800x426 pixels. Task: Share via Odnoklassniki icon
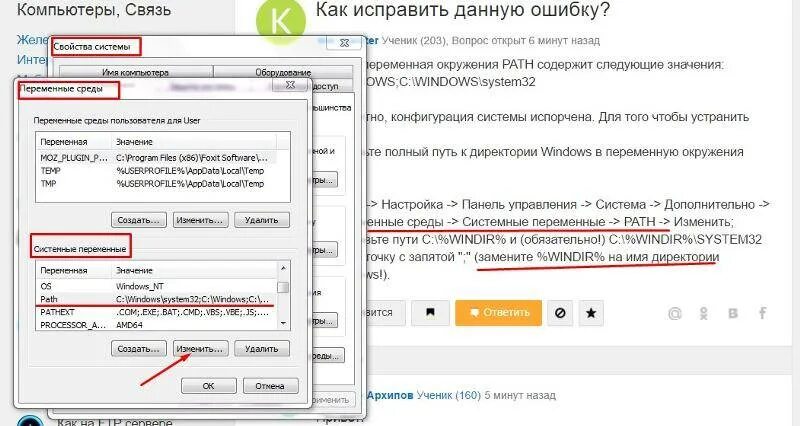click(x=704, y=313)
